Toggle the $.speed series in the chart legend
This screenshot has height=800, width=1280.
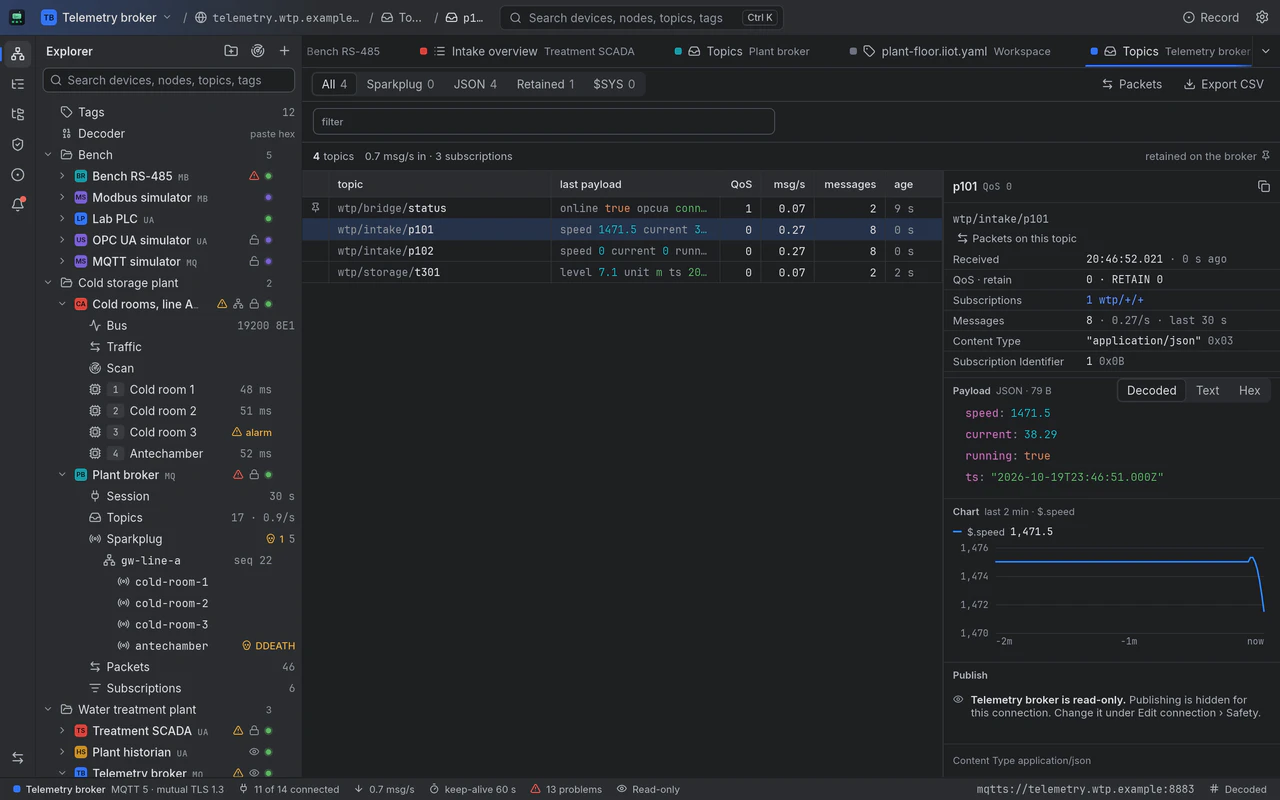1003,532
